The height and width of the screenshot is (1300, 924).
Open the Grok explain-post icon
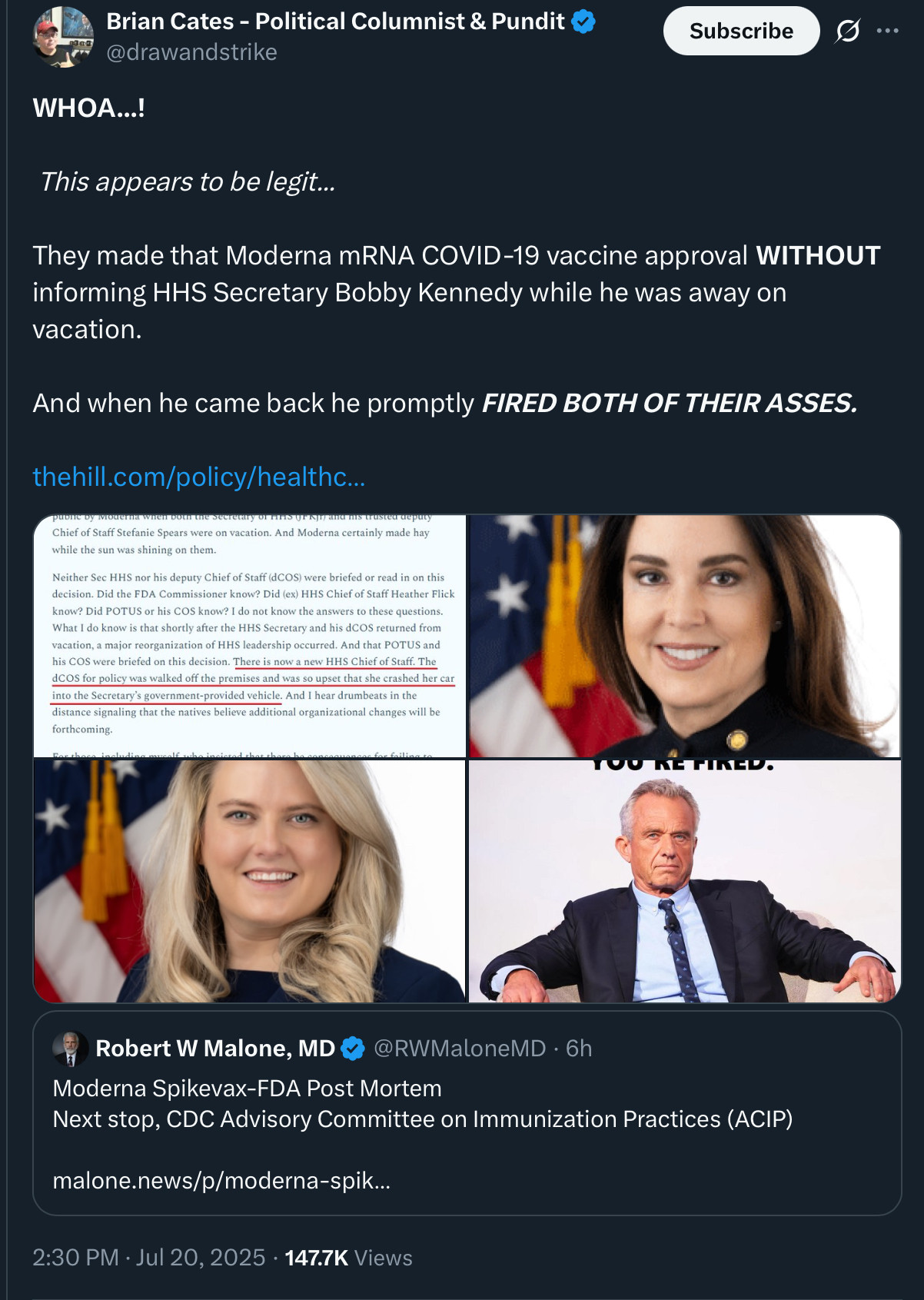tap(847, 31)
